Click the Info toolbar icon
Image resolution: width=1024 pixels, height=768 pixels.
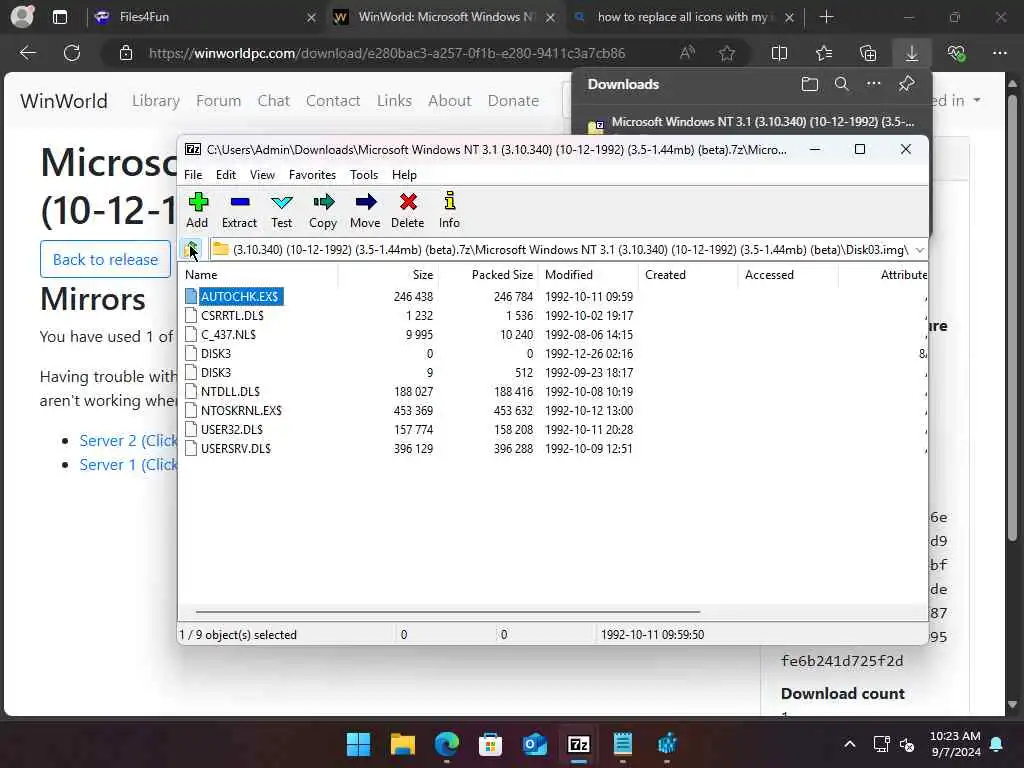pyautogui.click(x=449, y=210)
